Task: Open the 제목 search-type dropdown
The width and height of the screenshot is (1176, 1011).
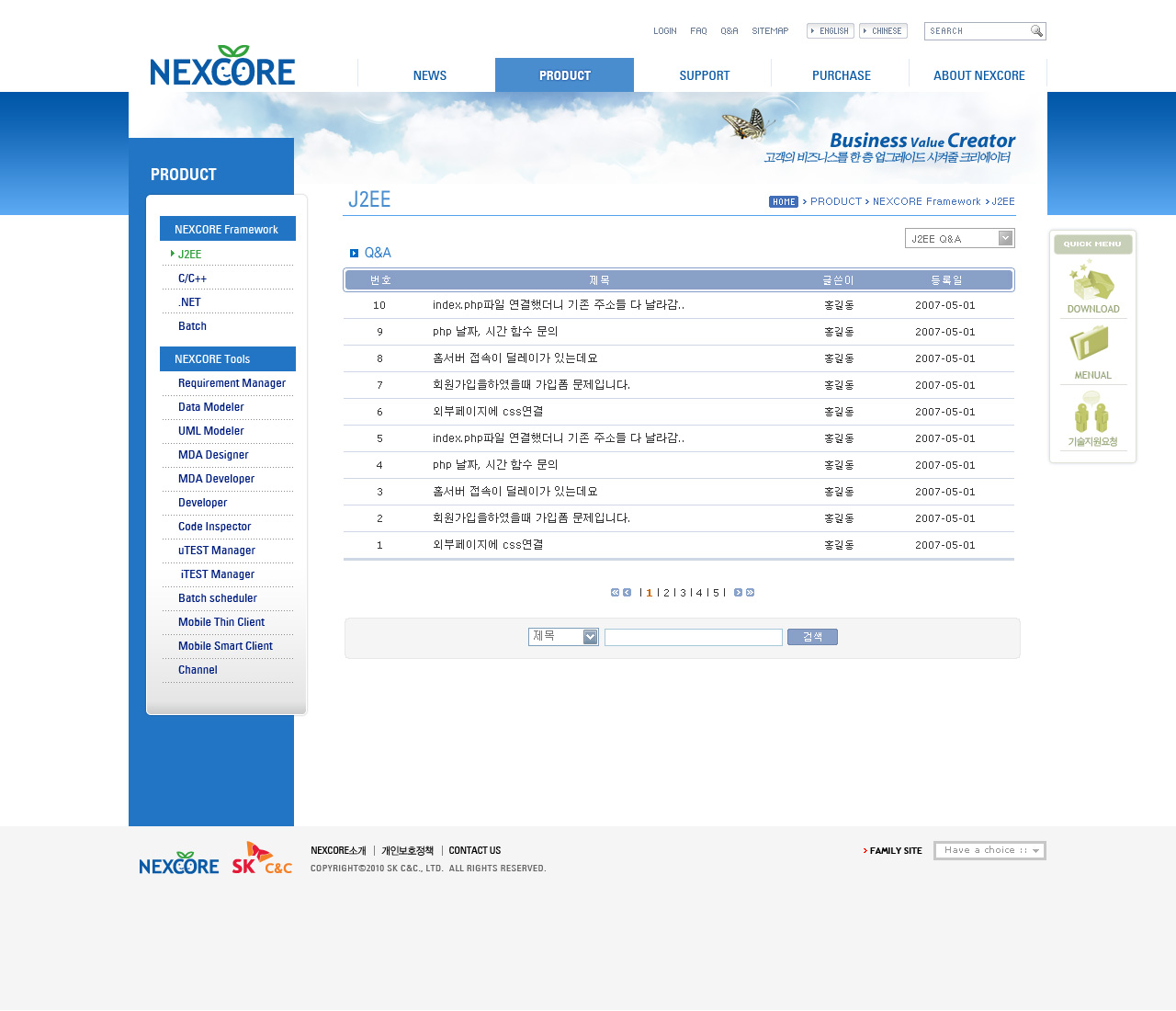Action: click(x=563, y=637)
